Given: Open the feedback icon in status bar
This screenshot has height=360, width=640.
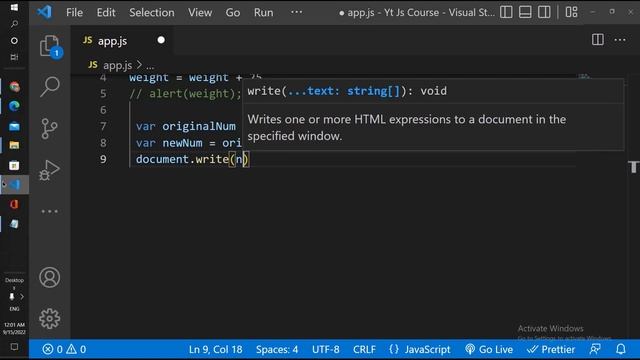Looking at the screenshot, I should click(595, 349).
